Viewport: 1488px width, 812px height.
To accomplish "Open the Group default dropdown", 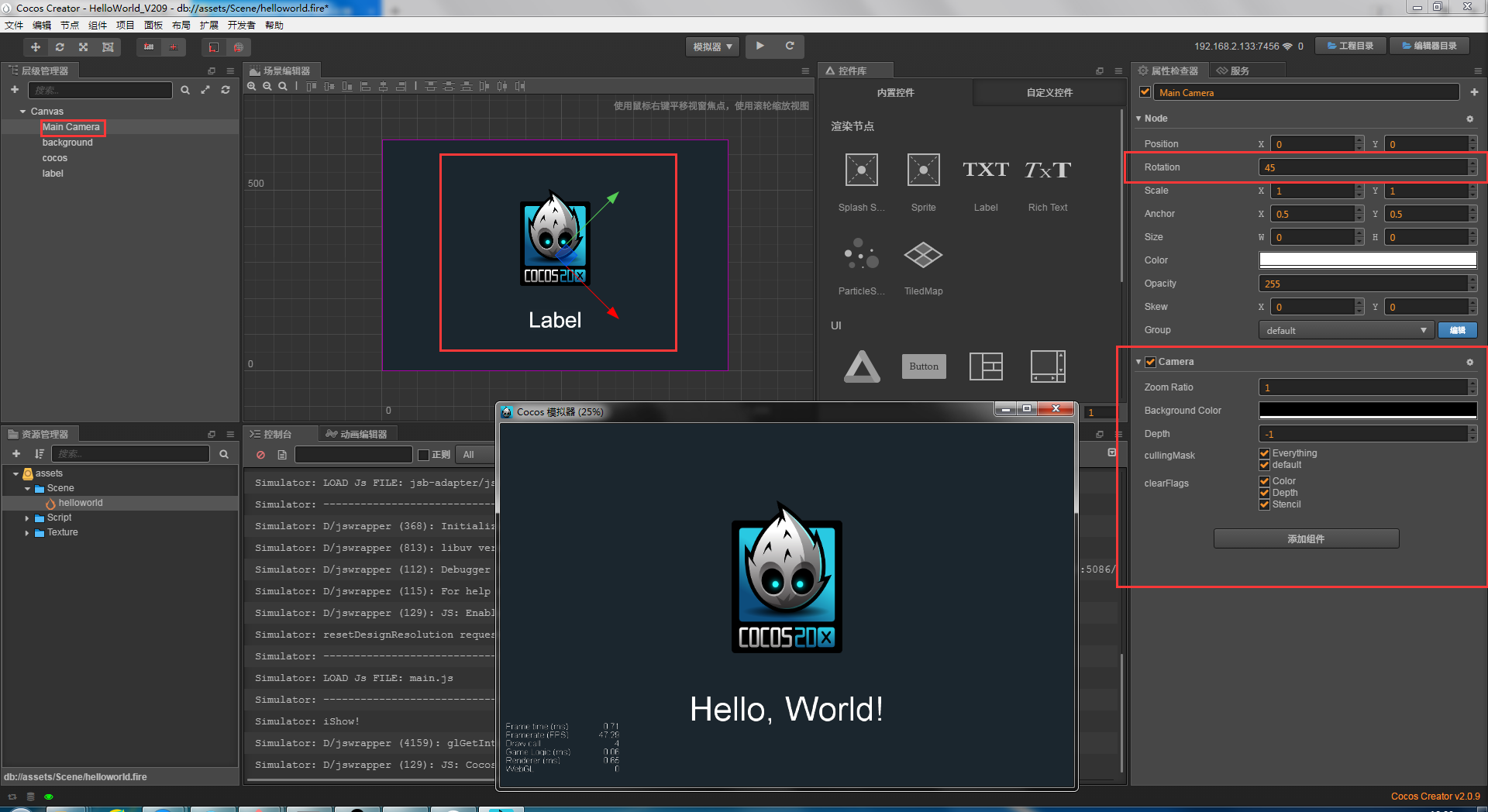I will click(x=1346, y=330).
